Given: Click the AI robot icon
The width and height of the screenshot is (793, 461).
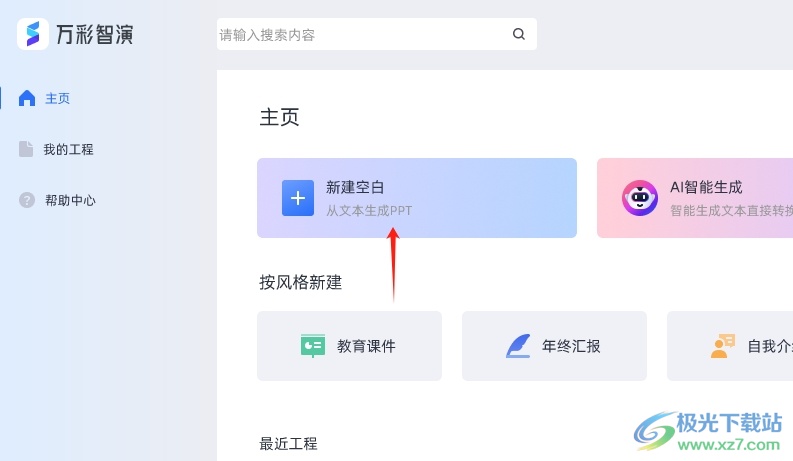Looking at the screenshot, I should coord(640,198).
